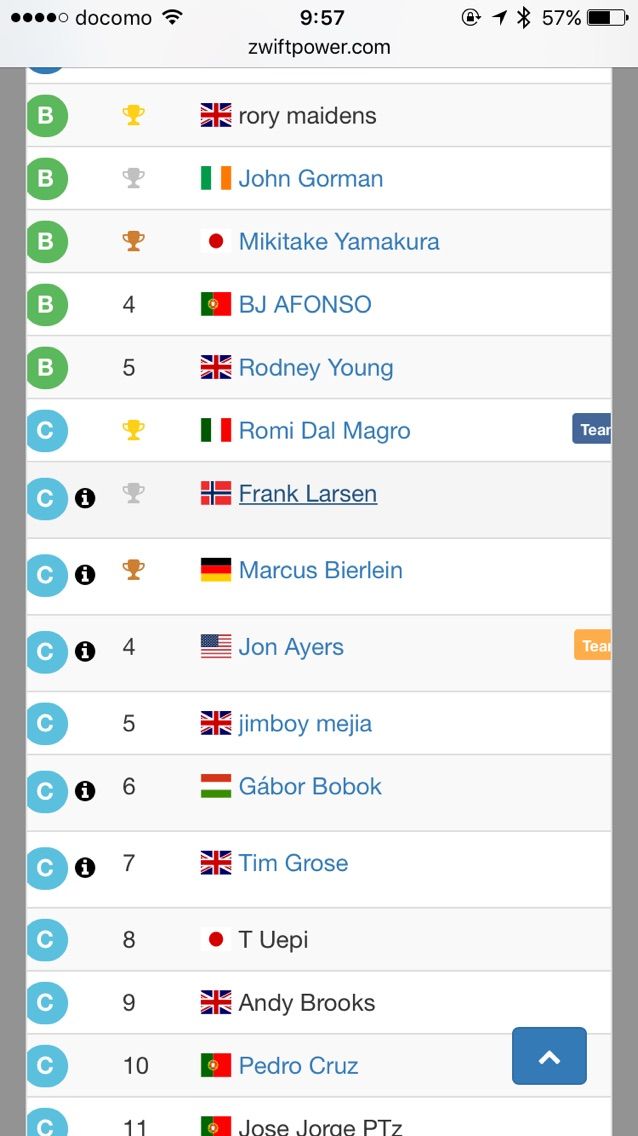Tap the zwiftpower.com address bar
This screenshot has height=1136, width=638.
pos(319,48)
